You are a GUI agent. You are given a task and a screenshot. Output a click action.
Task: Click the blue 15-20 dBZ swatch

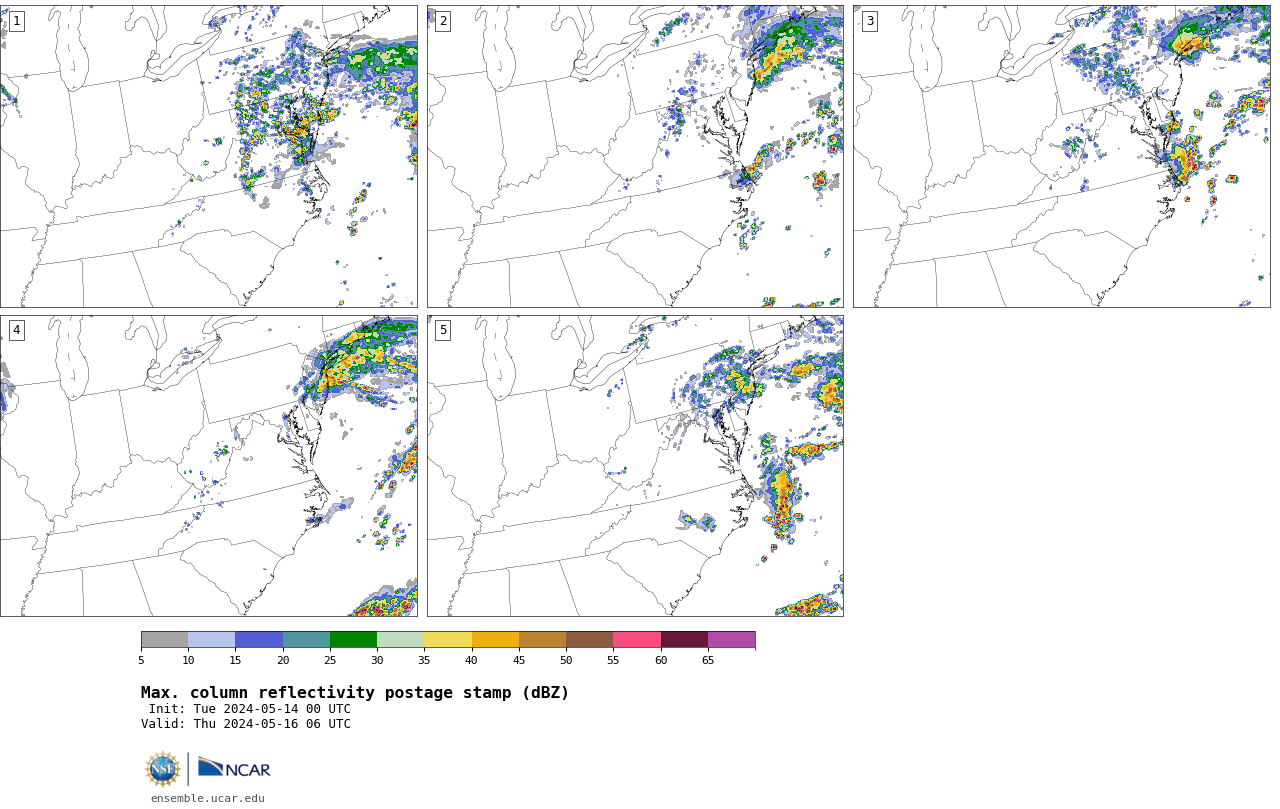[x=259, y=640]
